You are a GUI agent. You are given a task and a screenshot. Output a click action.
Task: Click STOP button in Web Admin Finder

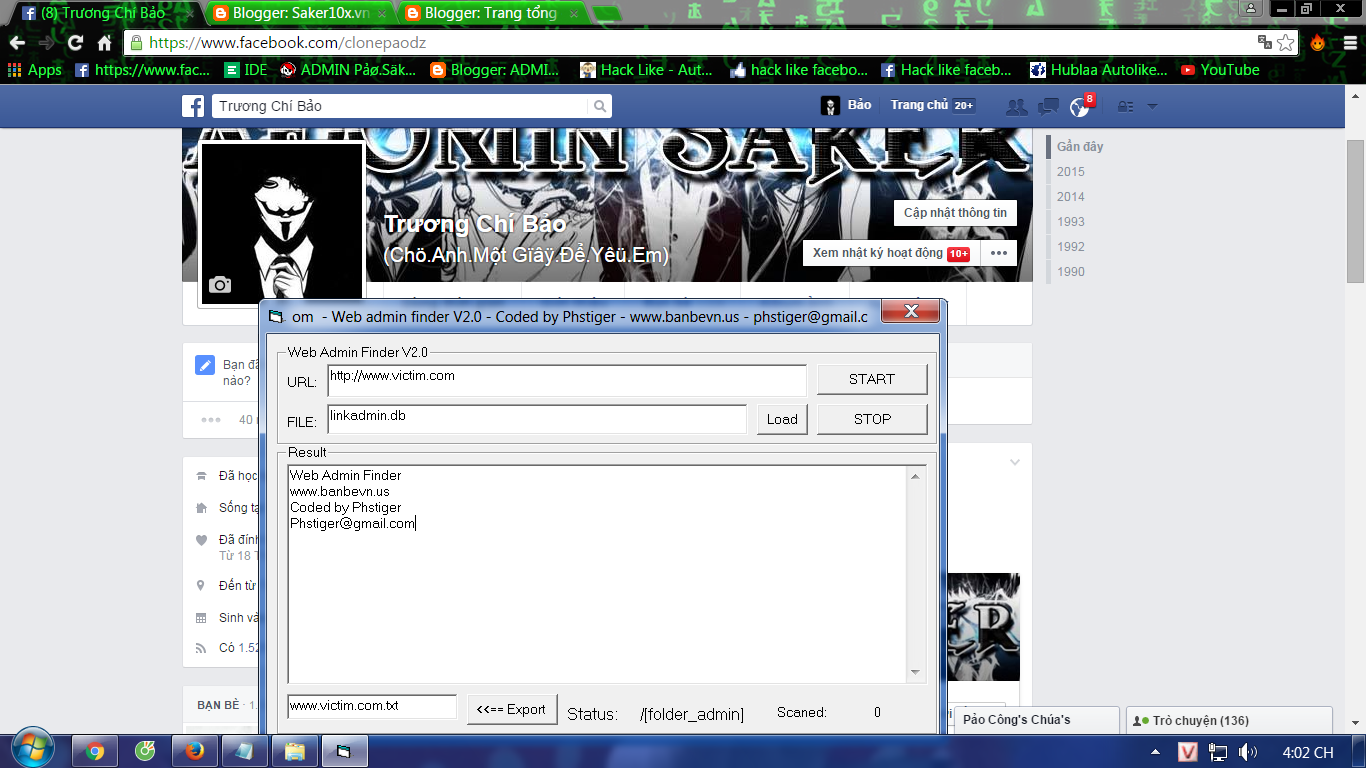click(x=872, y=419)
